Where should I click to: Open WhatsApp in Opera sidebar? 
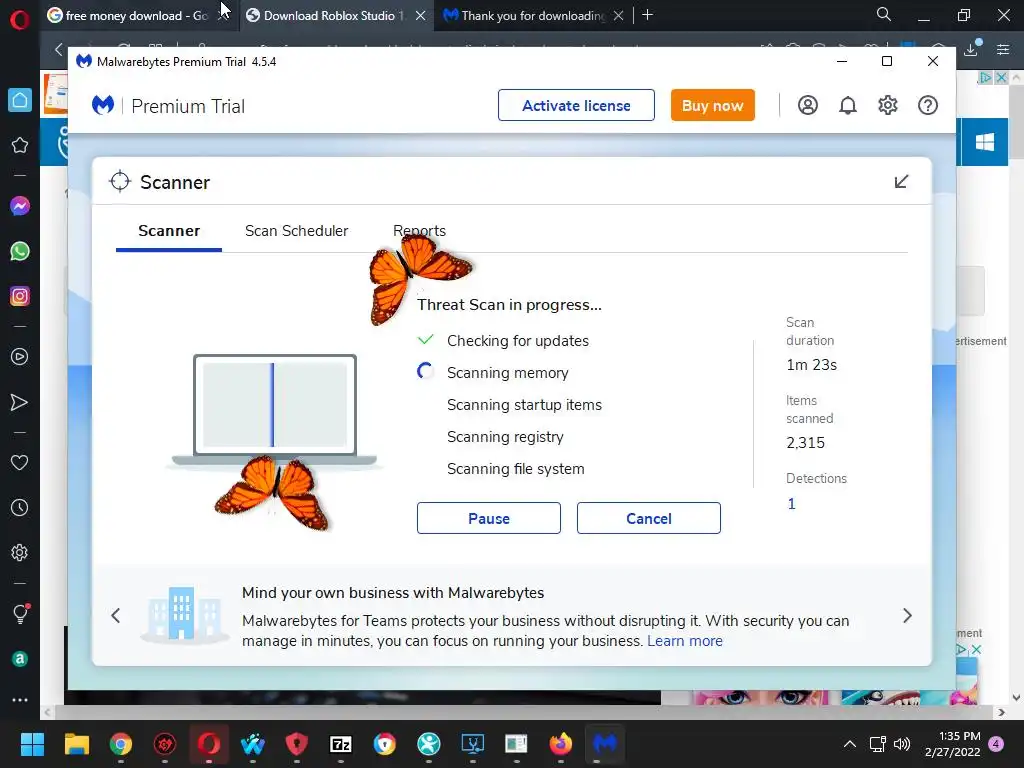tap(20, 251)
